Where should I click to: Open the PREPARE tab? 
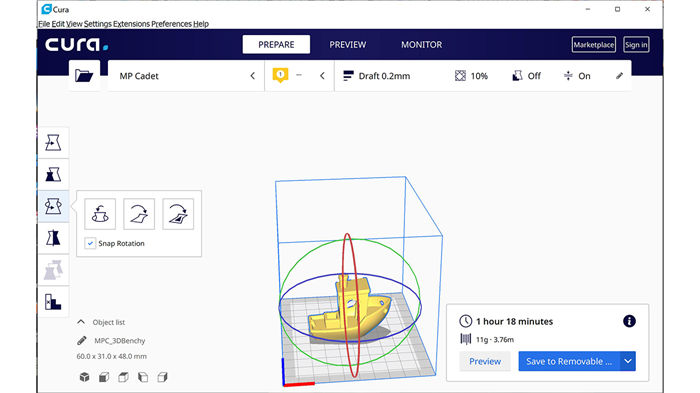[x=276, y=45]
